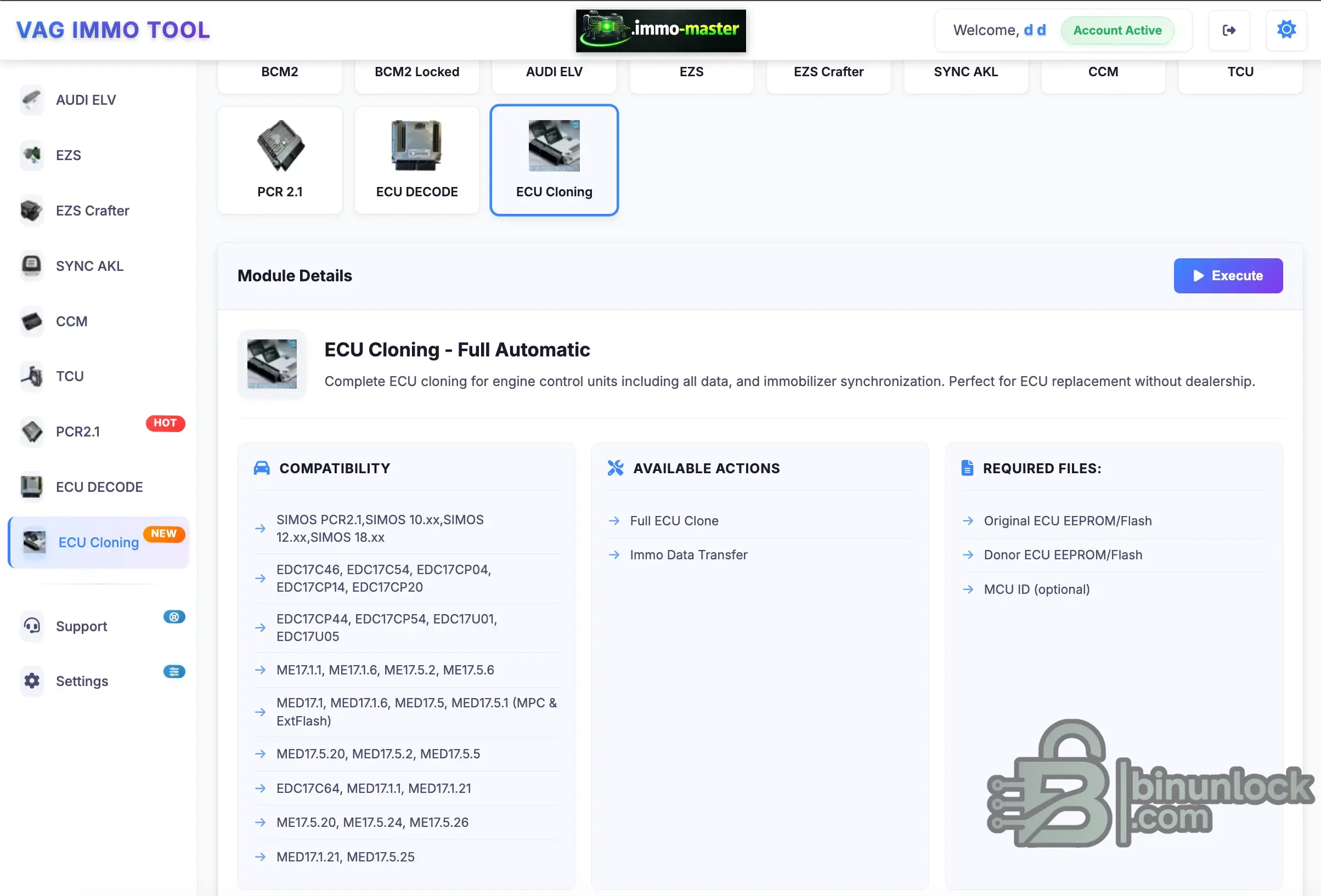Screen dimensions: 1321x896
Task: Click the Execute button
Action: pos(1228,276)
